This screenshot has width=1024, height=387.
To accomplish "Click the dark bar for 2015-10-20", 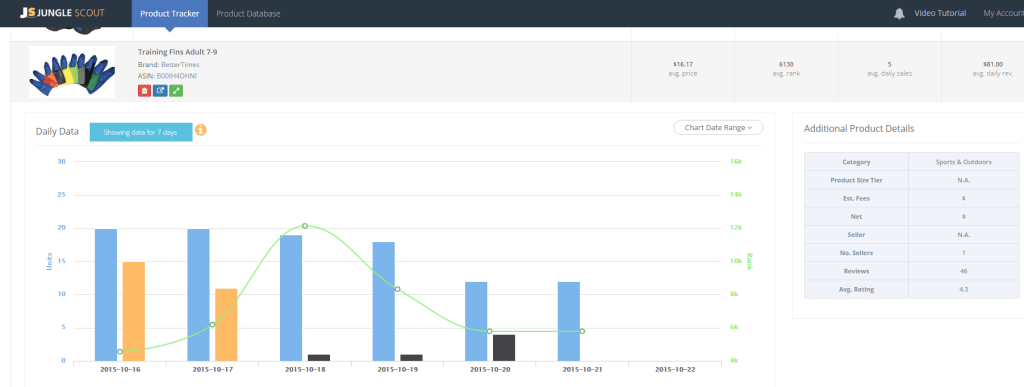I will [504, 348].
